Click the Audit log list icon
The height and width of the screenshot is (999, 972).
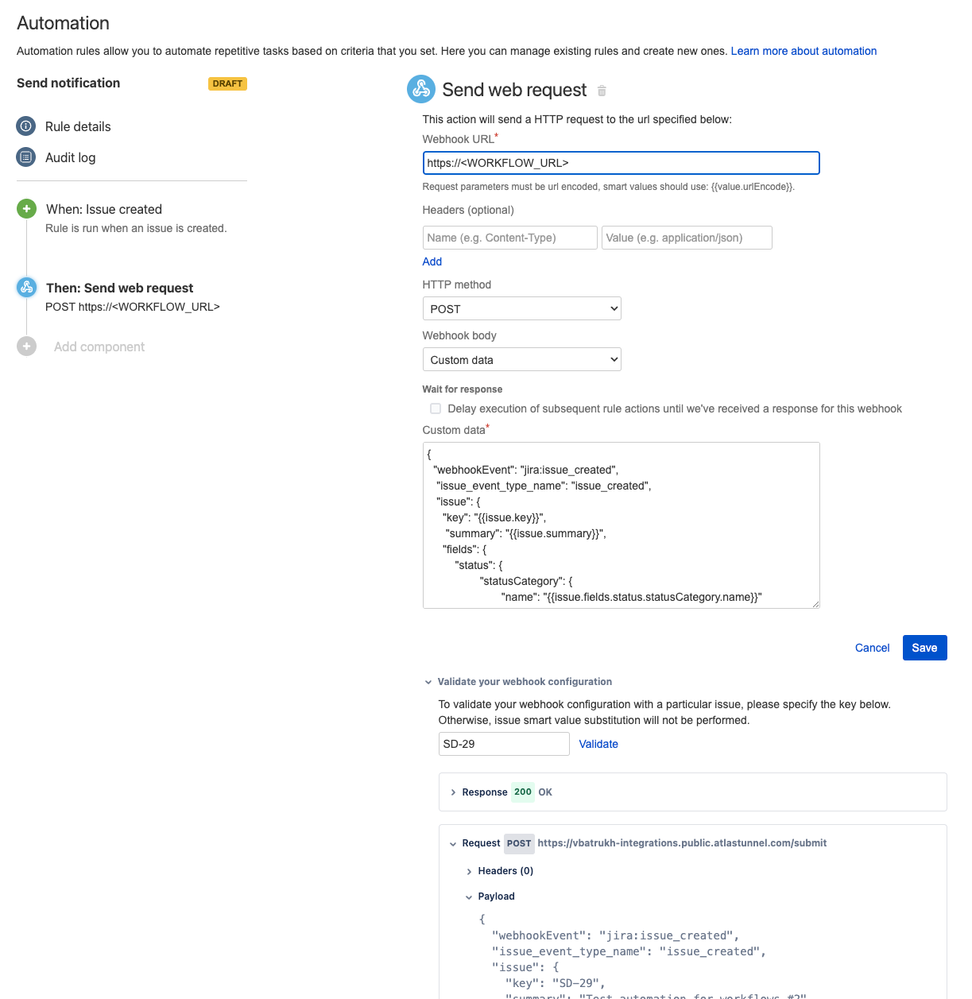point(25,155)
